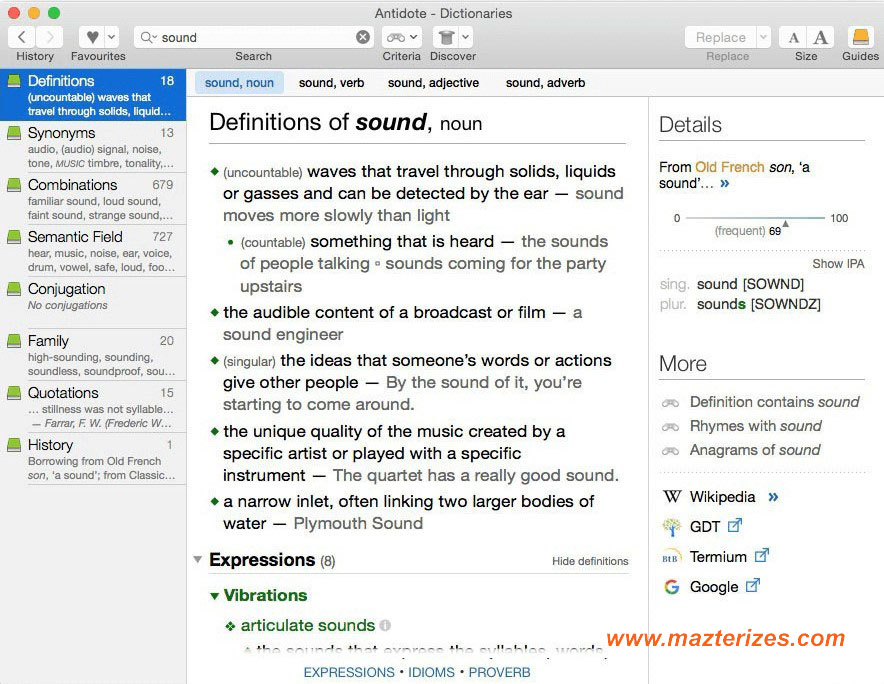The width and height of the screenshot is (884, 684).
Task: Click Family green book icon
Action: pyautogui.click(x=14, y=341)
